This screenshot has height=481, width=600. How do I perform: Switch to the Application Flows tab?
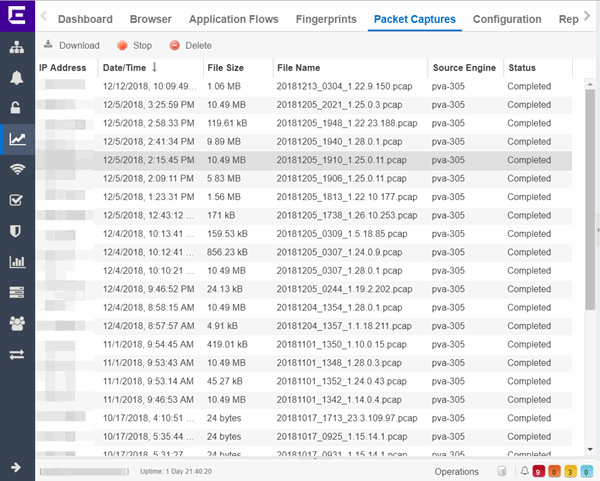click(x=235, y=19)
